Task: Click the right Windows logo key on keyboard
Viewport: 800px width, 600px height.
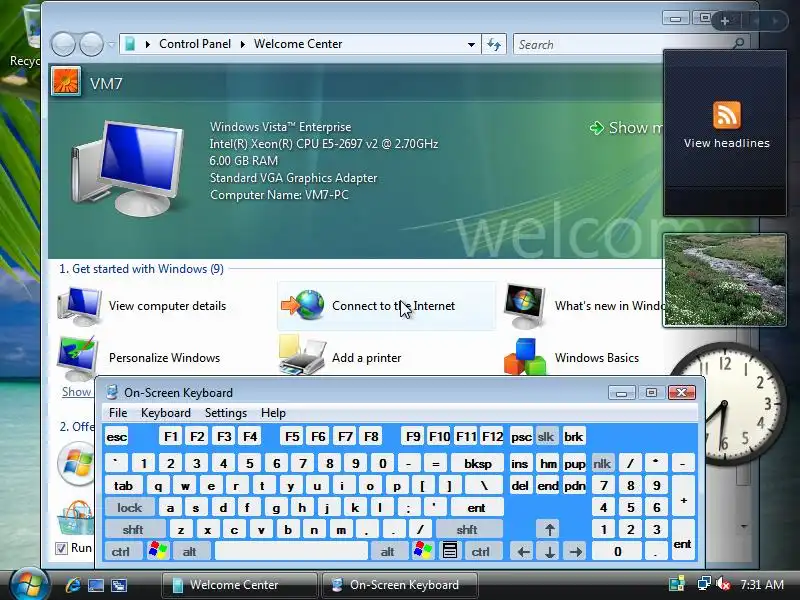Action: tap(423, 551)
